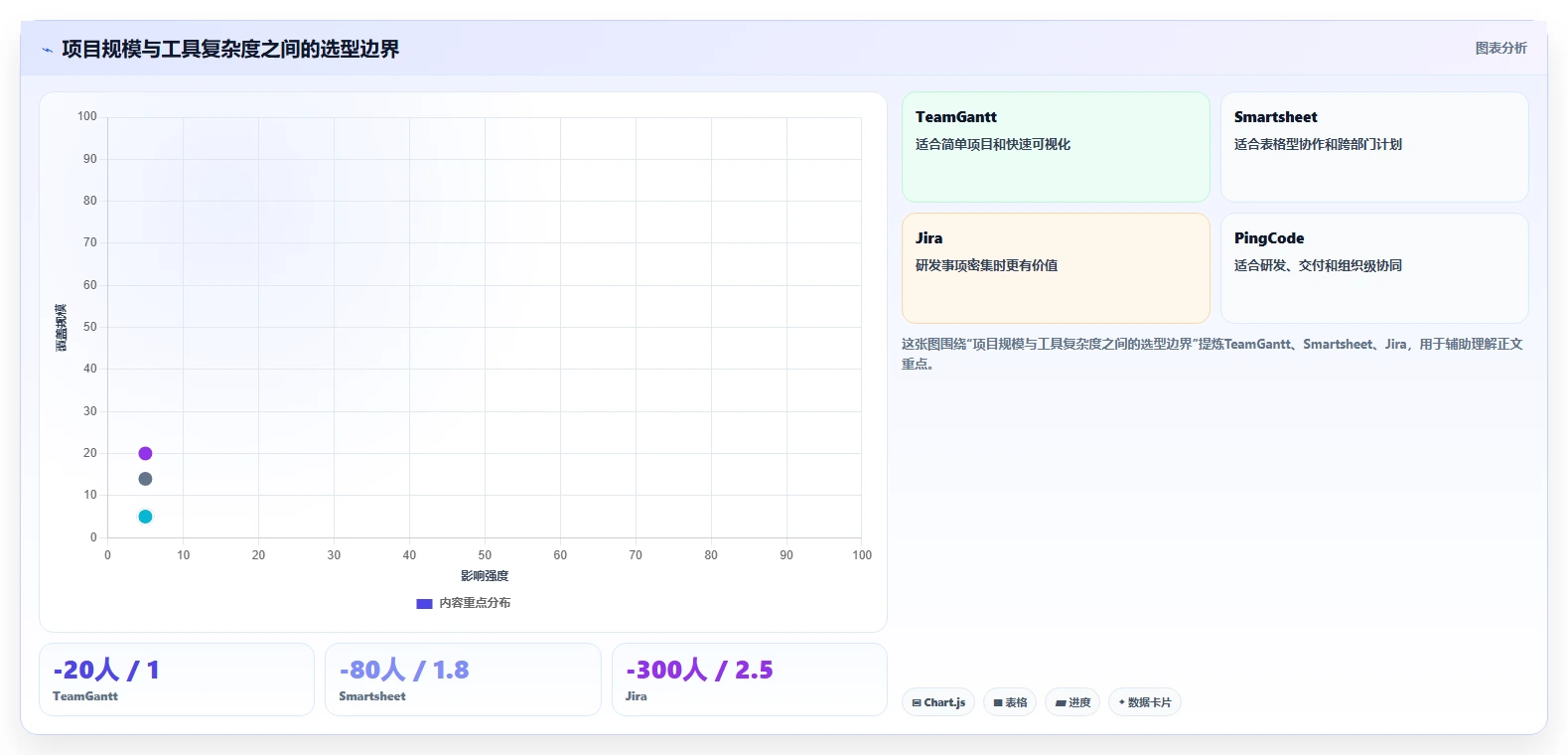Click the 数据卡片 tag
This screenshot has width=1568, height=755.
(1144, 702)
